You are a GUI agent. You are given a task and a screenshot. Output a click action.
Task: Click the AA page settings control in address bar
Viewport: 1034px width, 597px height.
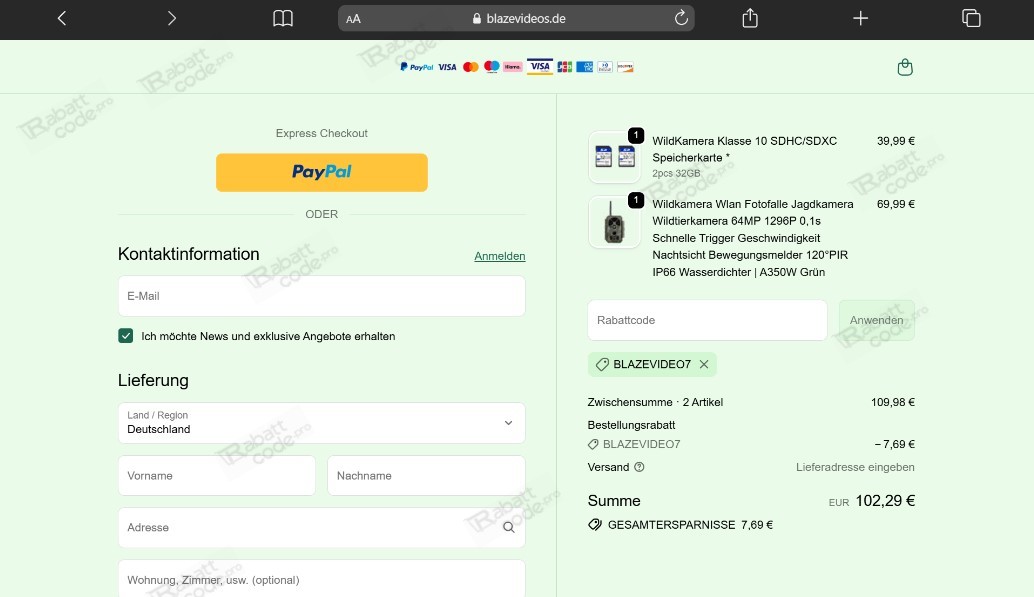(352, 18)
